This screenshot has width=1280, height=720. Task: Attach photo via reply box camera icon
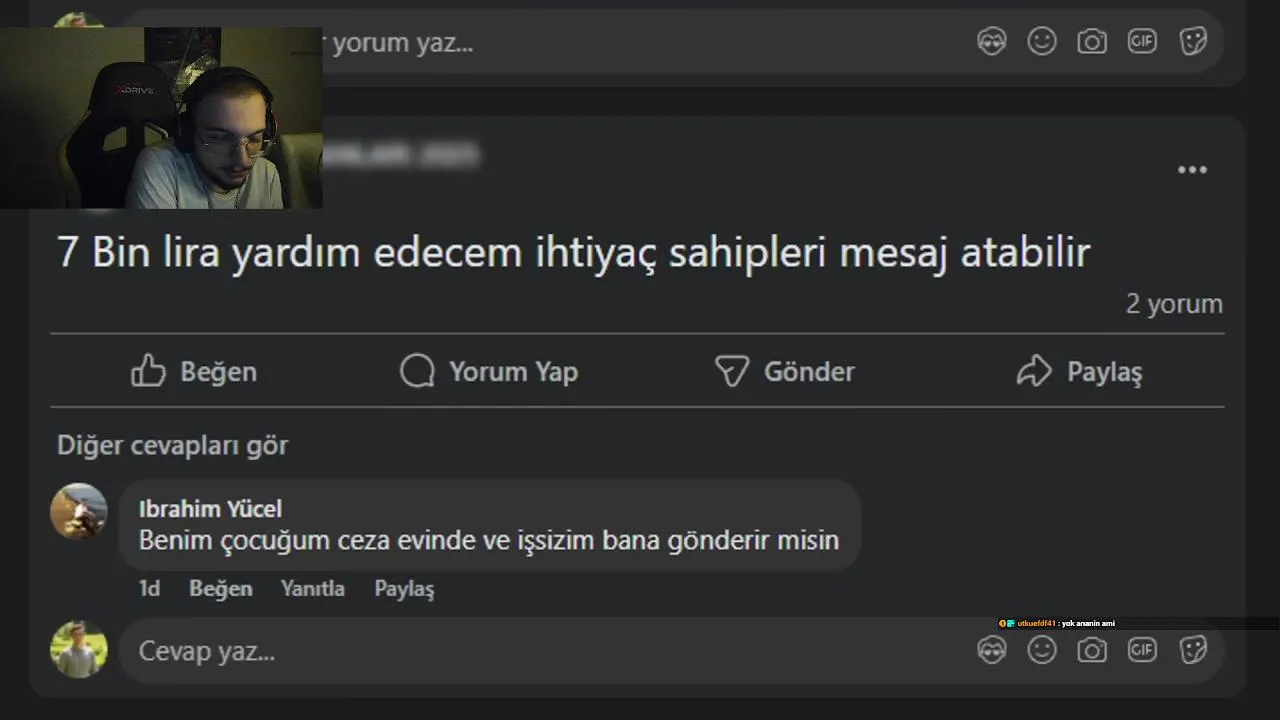pos(1092,650)
